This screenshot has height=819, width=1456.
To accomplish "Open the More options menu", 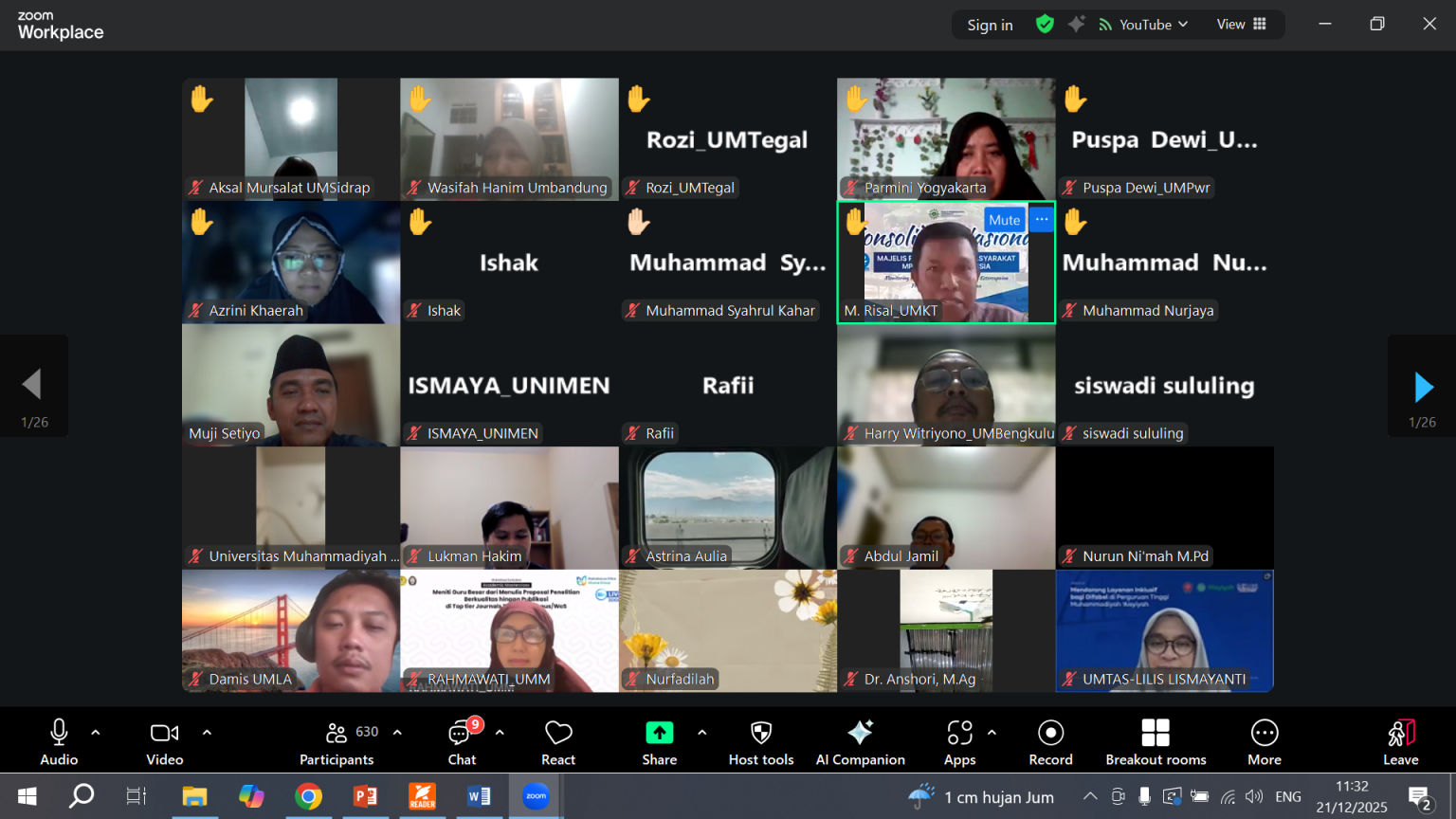I will coord(1265,742).
